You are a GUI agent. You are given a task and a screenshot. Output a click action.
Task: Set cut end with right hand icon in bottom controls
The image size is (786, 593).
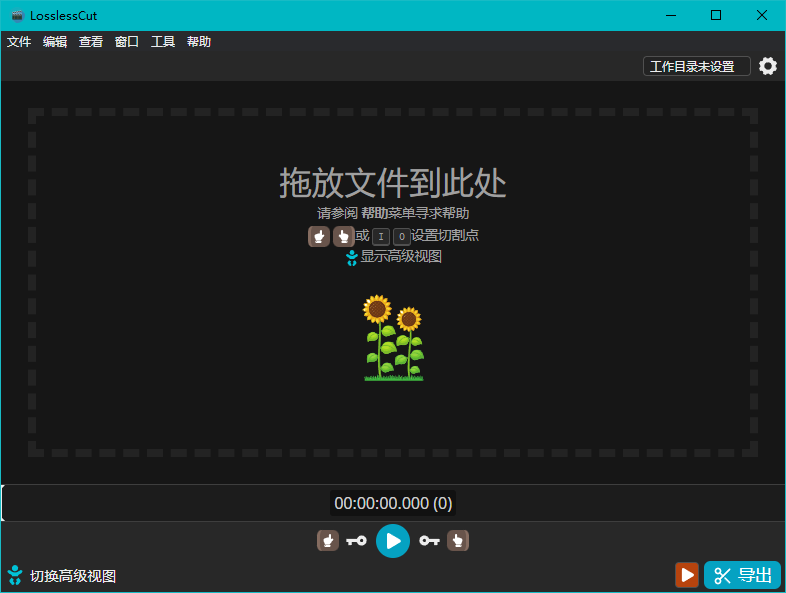[458, 541]
